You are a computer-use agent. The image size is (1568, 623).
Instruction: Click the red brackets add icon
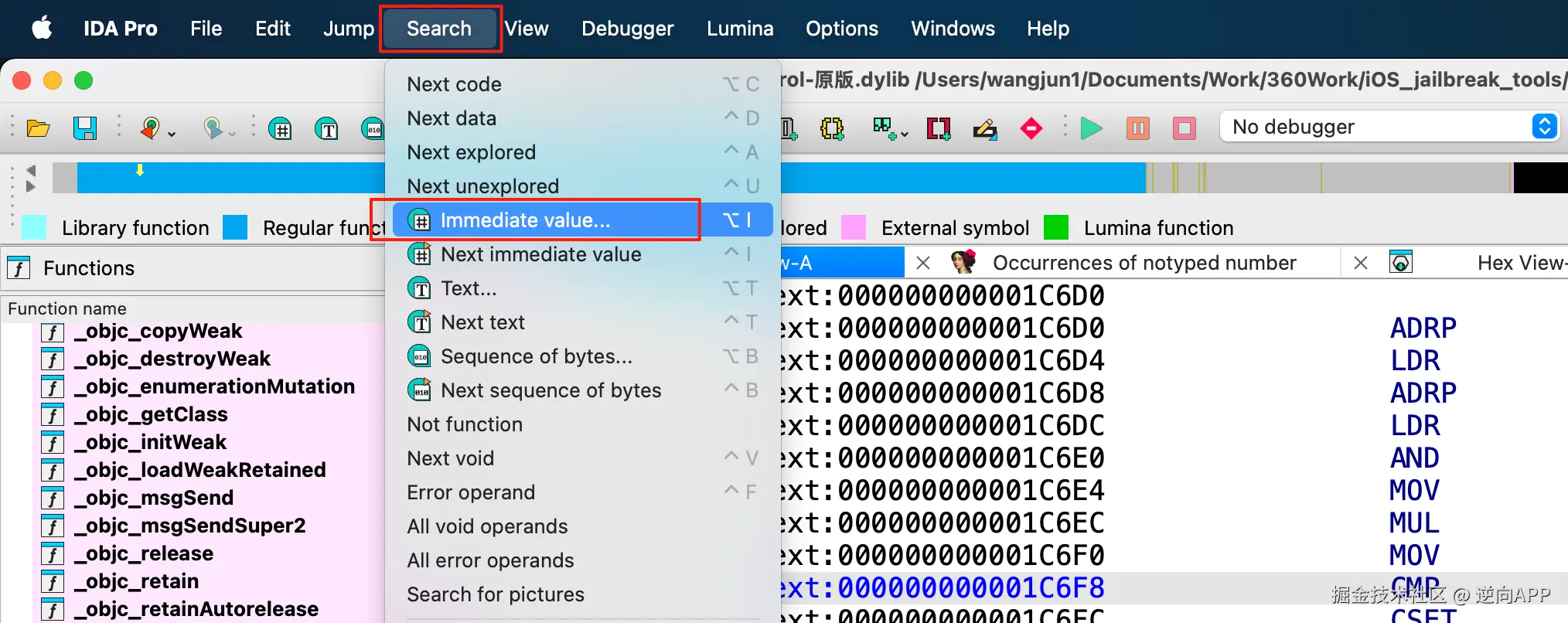tap(938, 128)
